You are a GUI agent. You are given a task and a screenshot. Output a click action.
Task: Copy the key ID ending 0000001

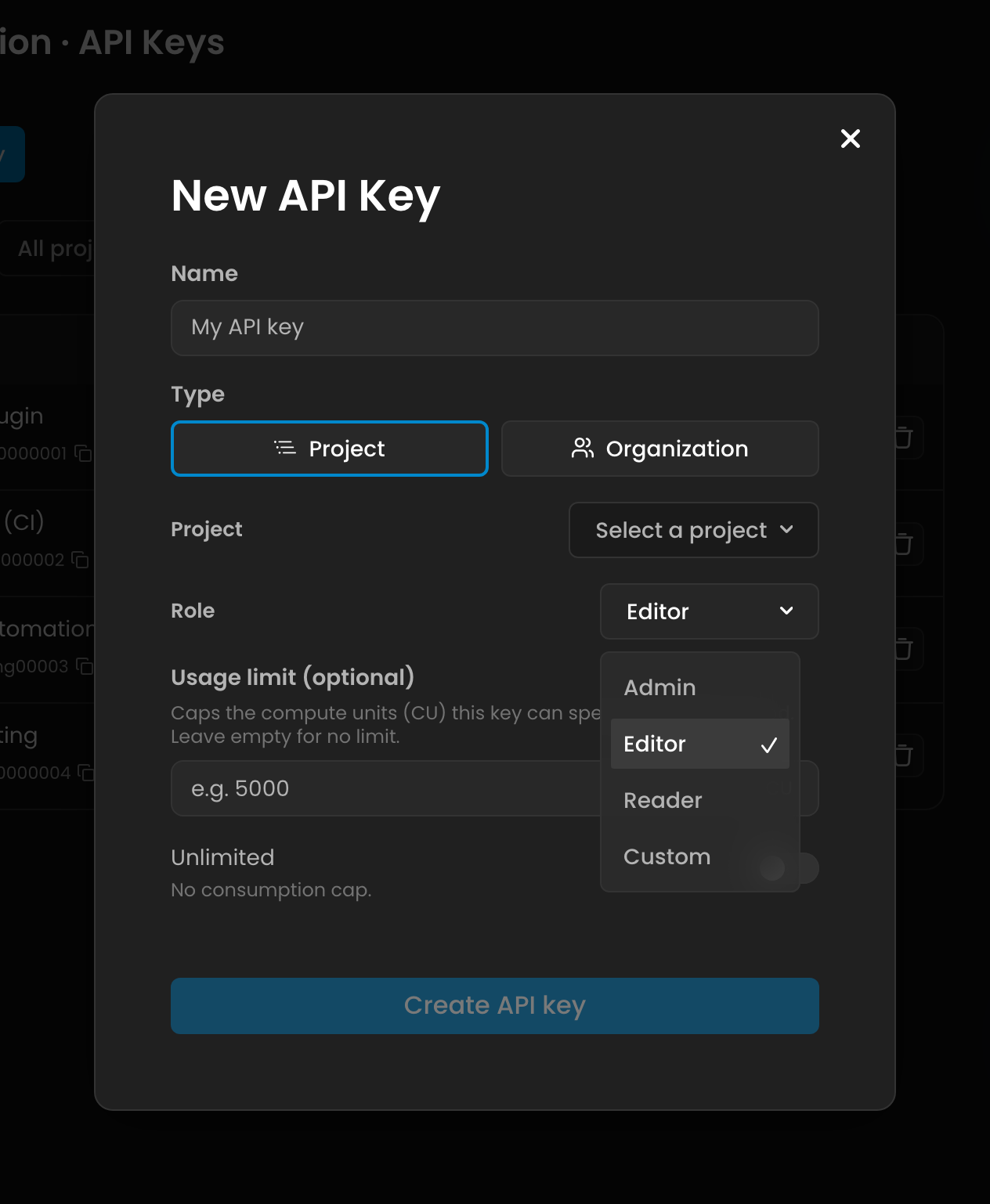pyautogui.click(x=83, y=453)
